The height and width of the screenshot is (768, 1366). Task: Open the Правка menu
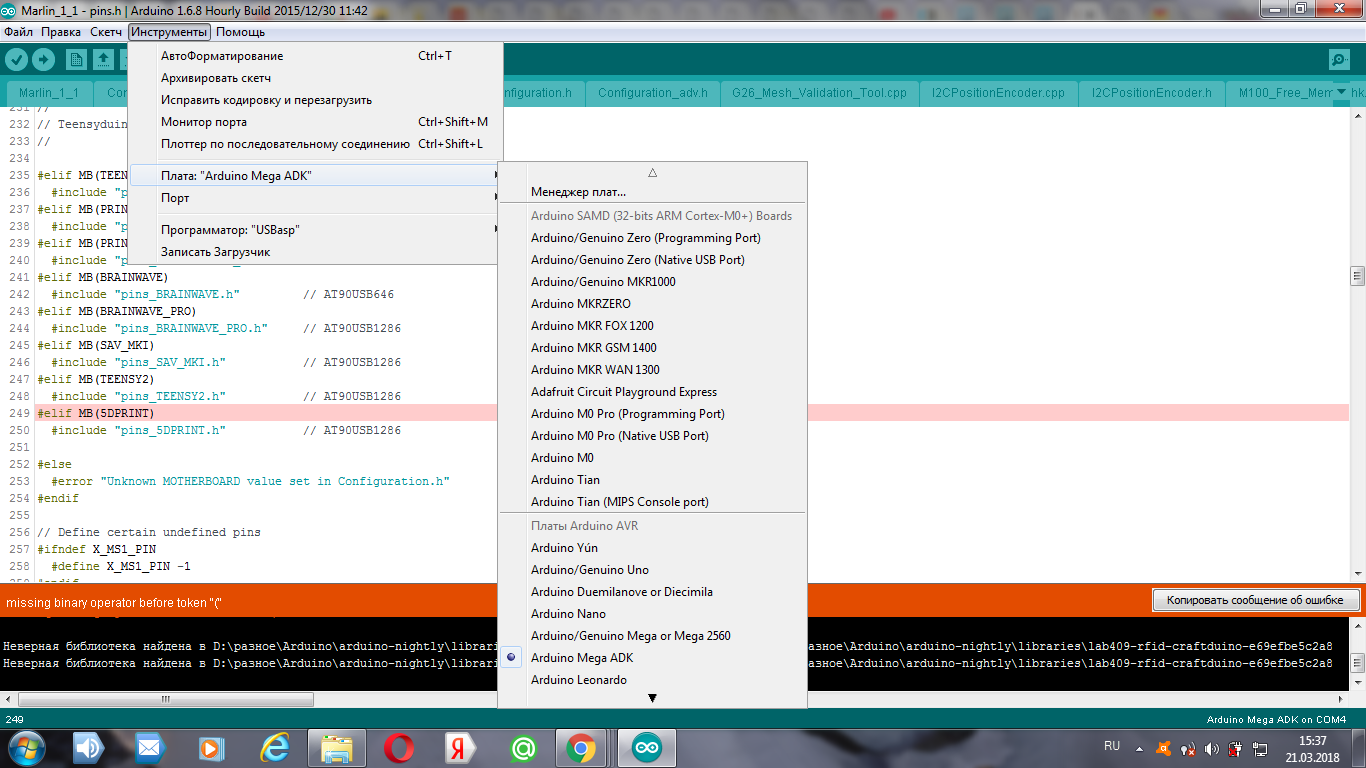pos(61,32)
